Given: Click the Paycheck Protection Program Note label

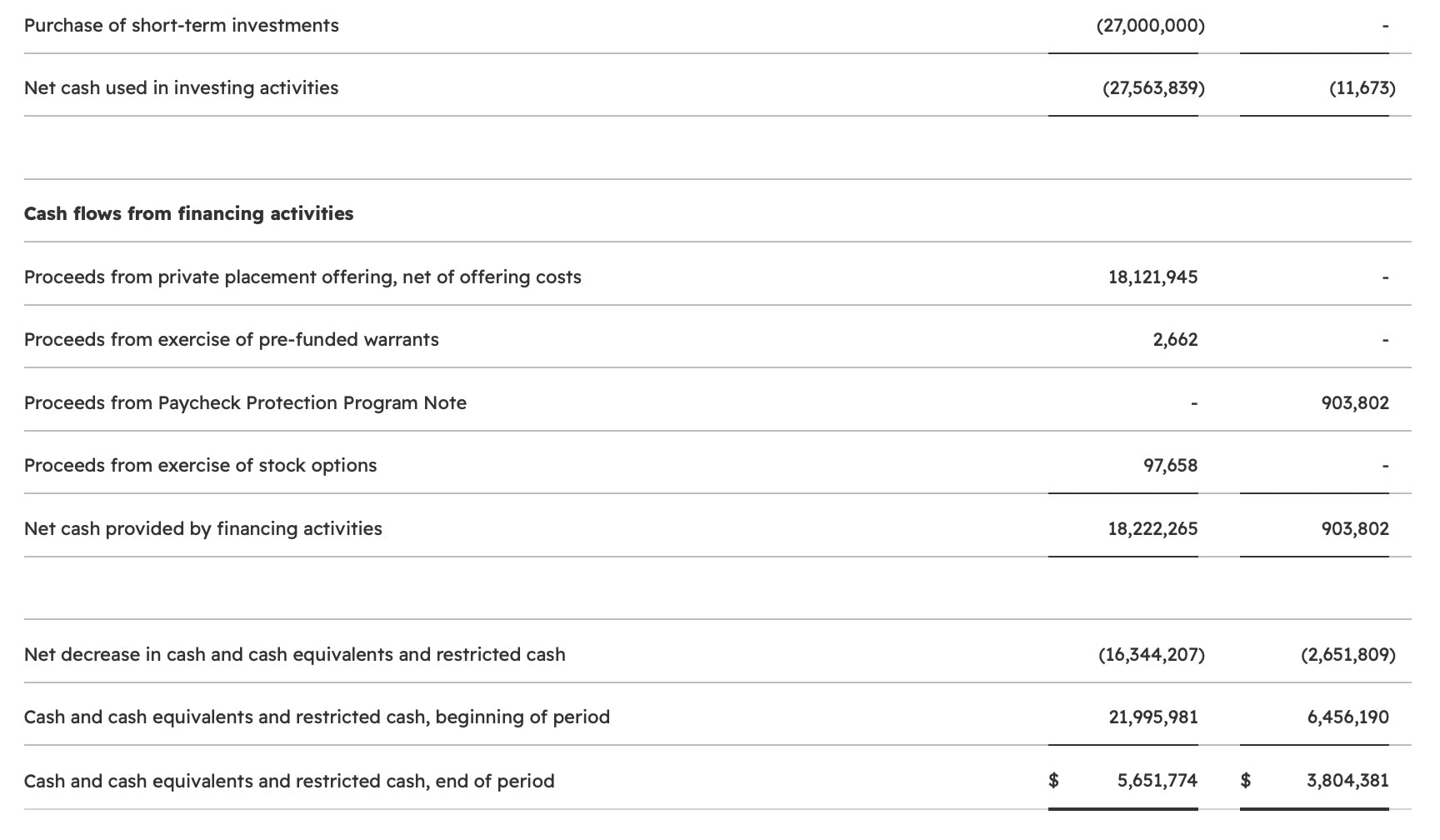Looking at the screenshot, I should click(x=245, y=403).
